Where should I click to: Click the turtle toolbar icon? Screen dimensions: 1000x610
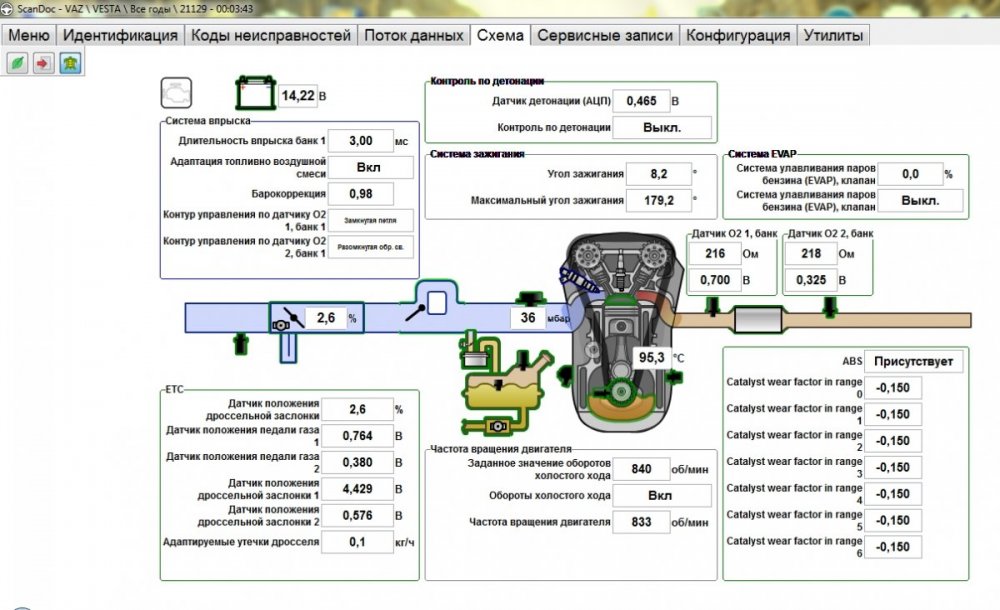coord(70,63)
